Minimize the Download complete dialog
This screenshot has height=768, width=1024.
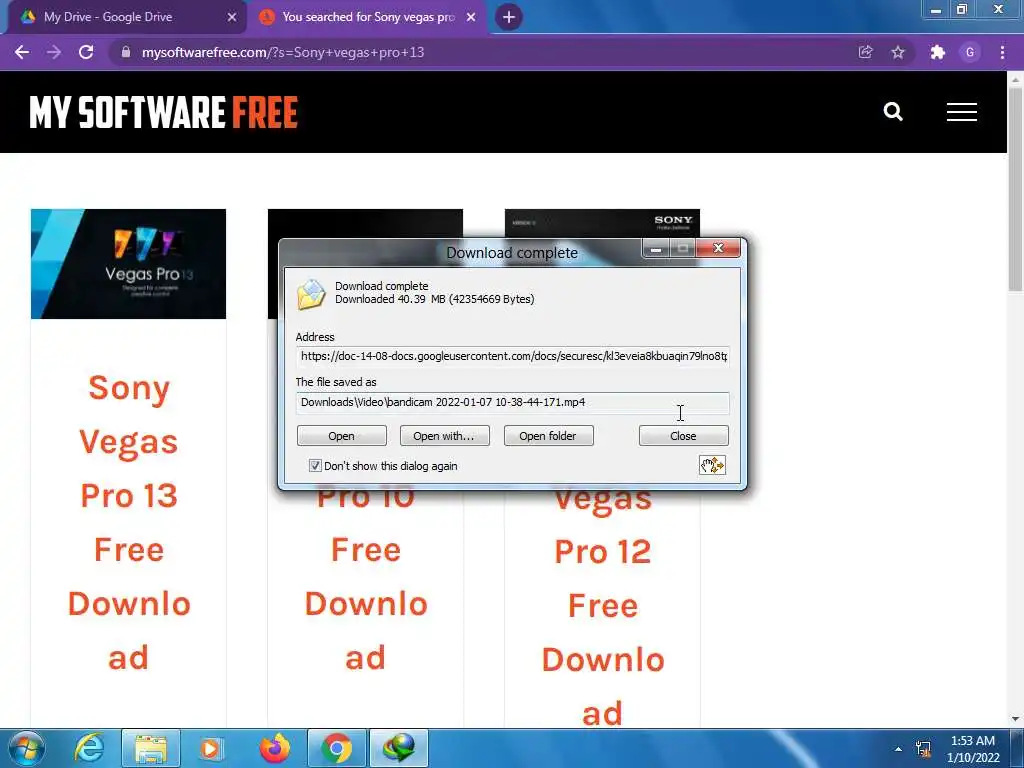click(x=656, y=249)
